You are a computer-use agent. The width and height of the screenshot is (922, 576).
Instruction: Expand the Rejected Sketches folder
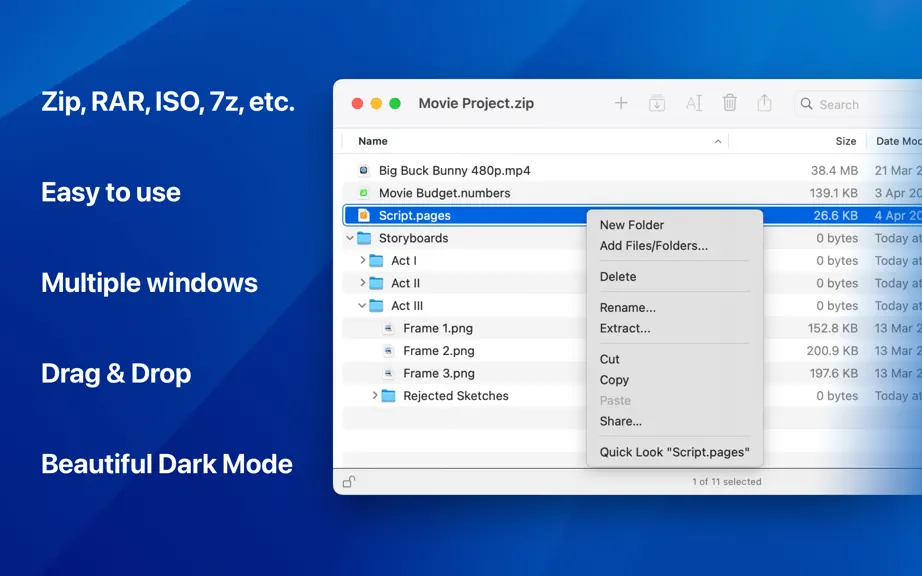point(375,396)
